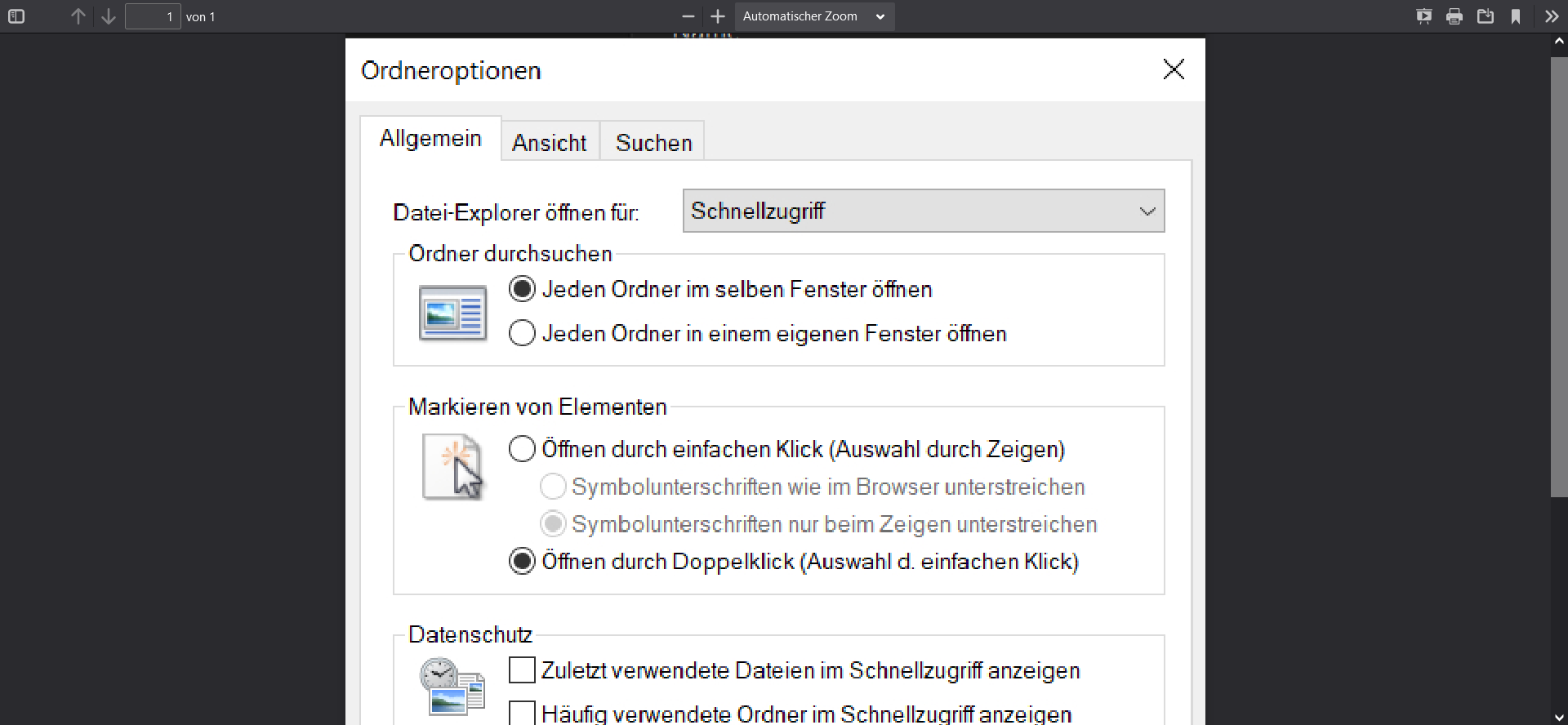The width and height of the screenshot is (1568, 725).
Task: Go to next page arrow
Action: pyautogui.click(x=109, y=16)
